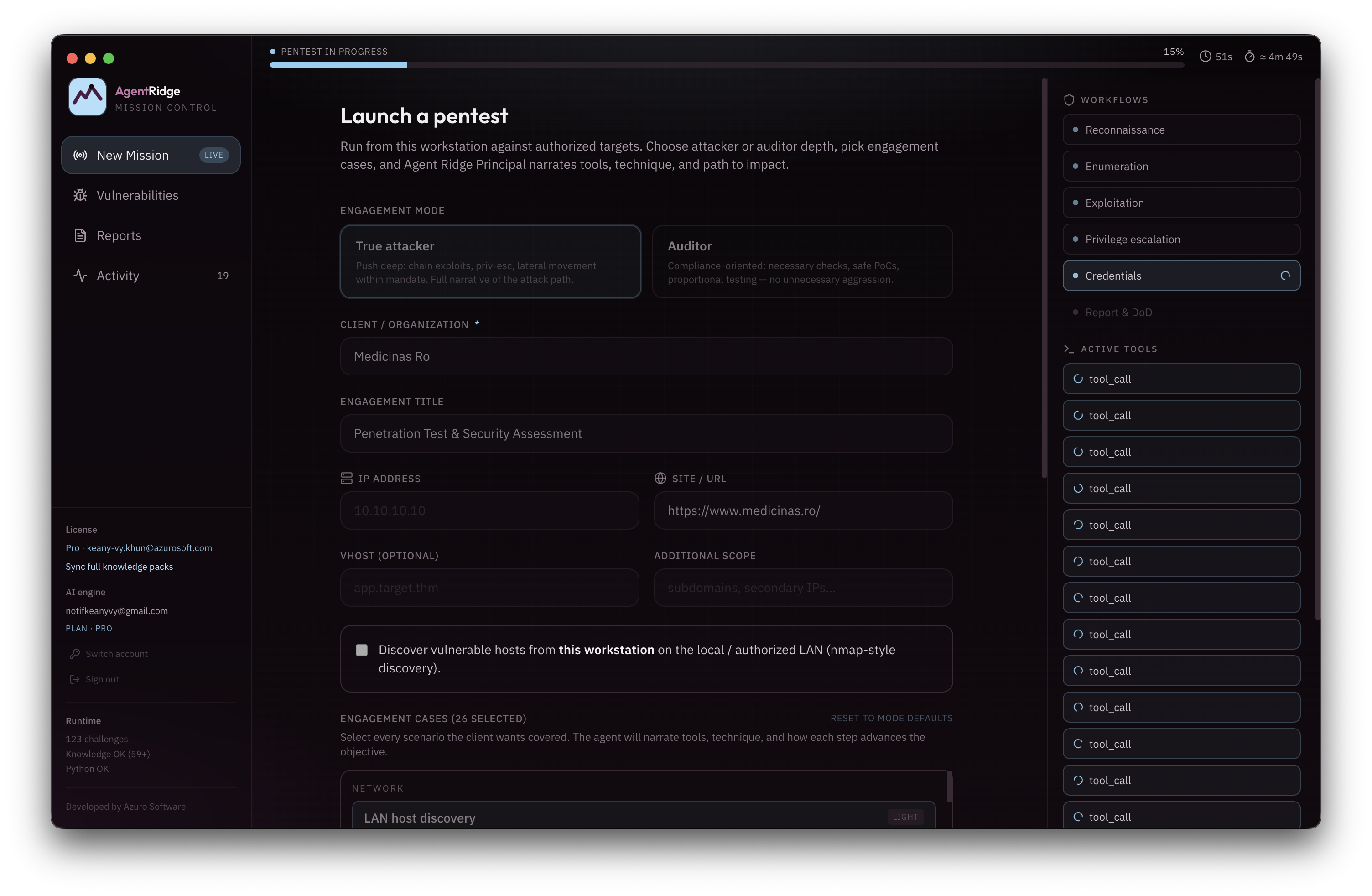Click the AgentRidge mountain logo icon
The width and height of the screenshot is (1372, 896).
[x=87, y=97]
